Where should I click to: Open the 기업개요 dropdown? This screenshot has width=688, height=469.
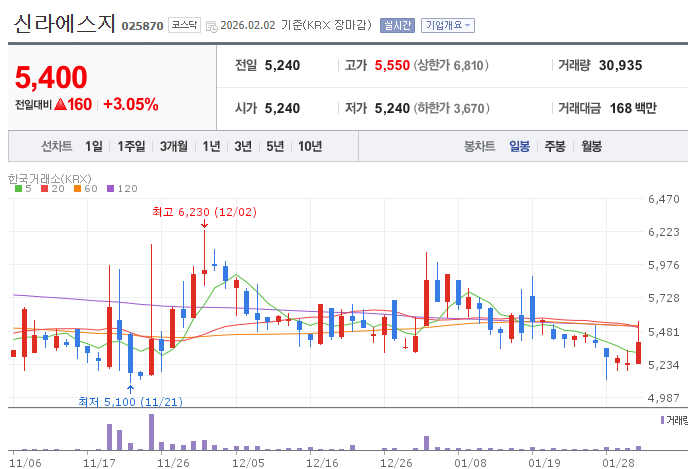448,25
